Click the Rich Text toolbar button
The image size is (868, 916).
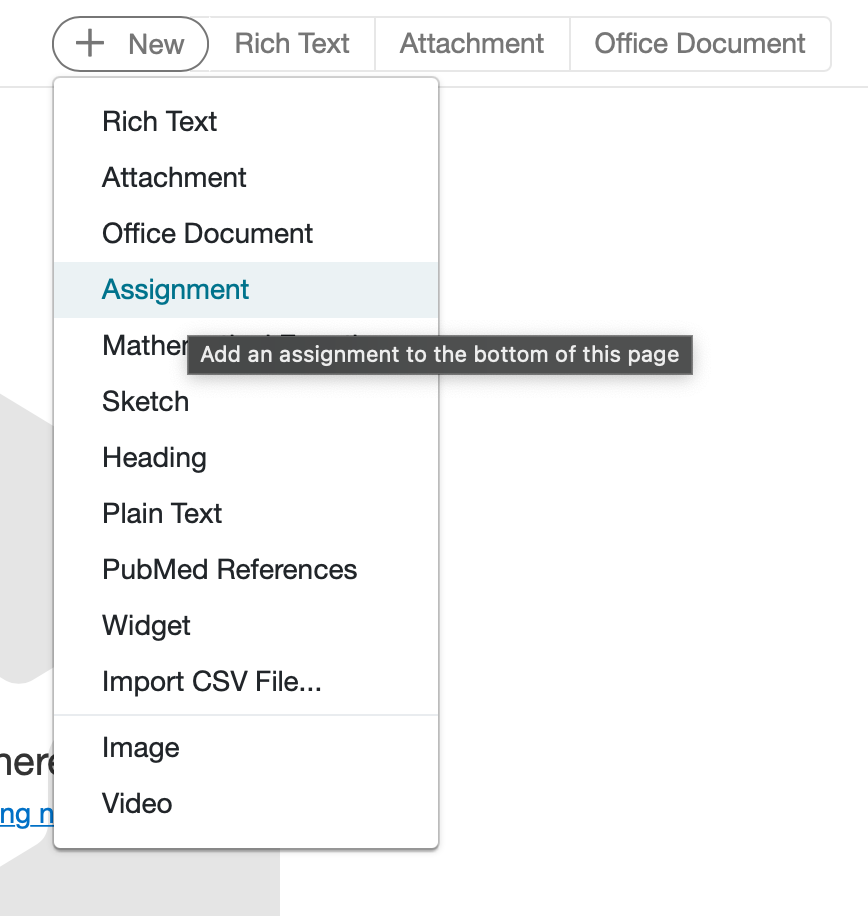click(x=291, y=43)
